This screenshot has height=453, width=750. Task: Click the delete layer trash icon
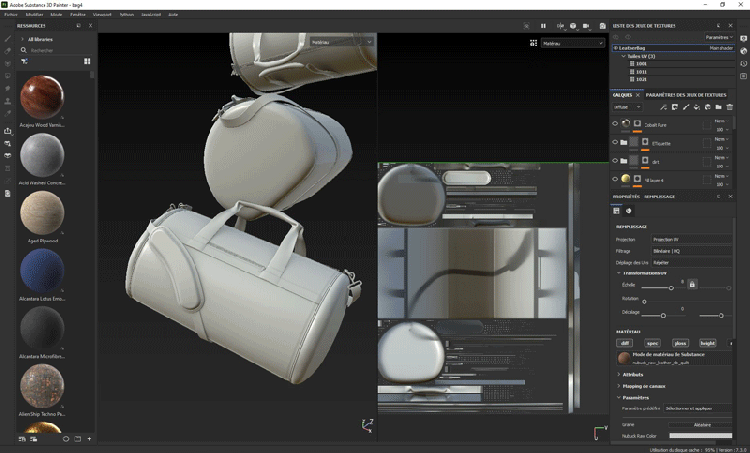[731, 107]
